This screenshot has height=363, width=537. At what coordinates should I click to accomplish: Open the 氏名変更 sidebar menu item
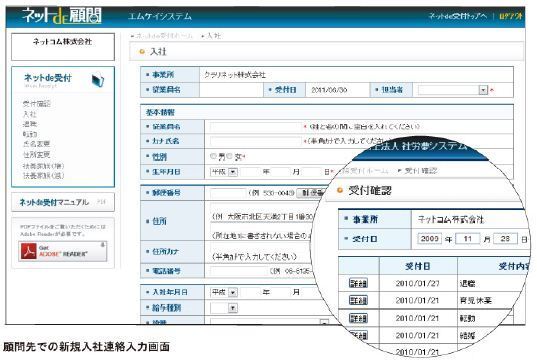[36, 144]
